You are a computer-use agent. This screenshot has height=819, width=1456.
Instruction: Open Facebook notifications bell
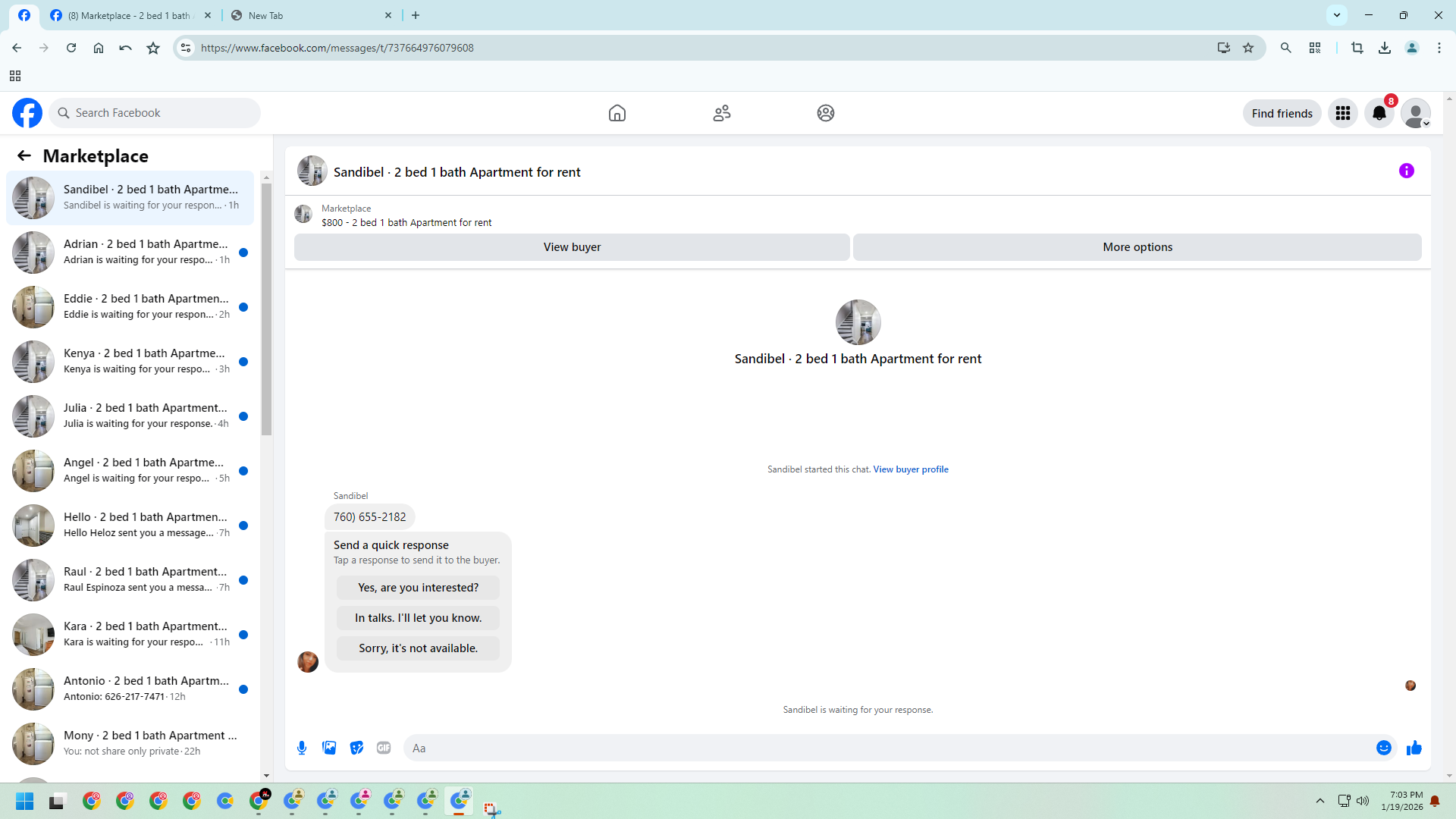(x=1379, y=114)
